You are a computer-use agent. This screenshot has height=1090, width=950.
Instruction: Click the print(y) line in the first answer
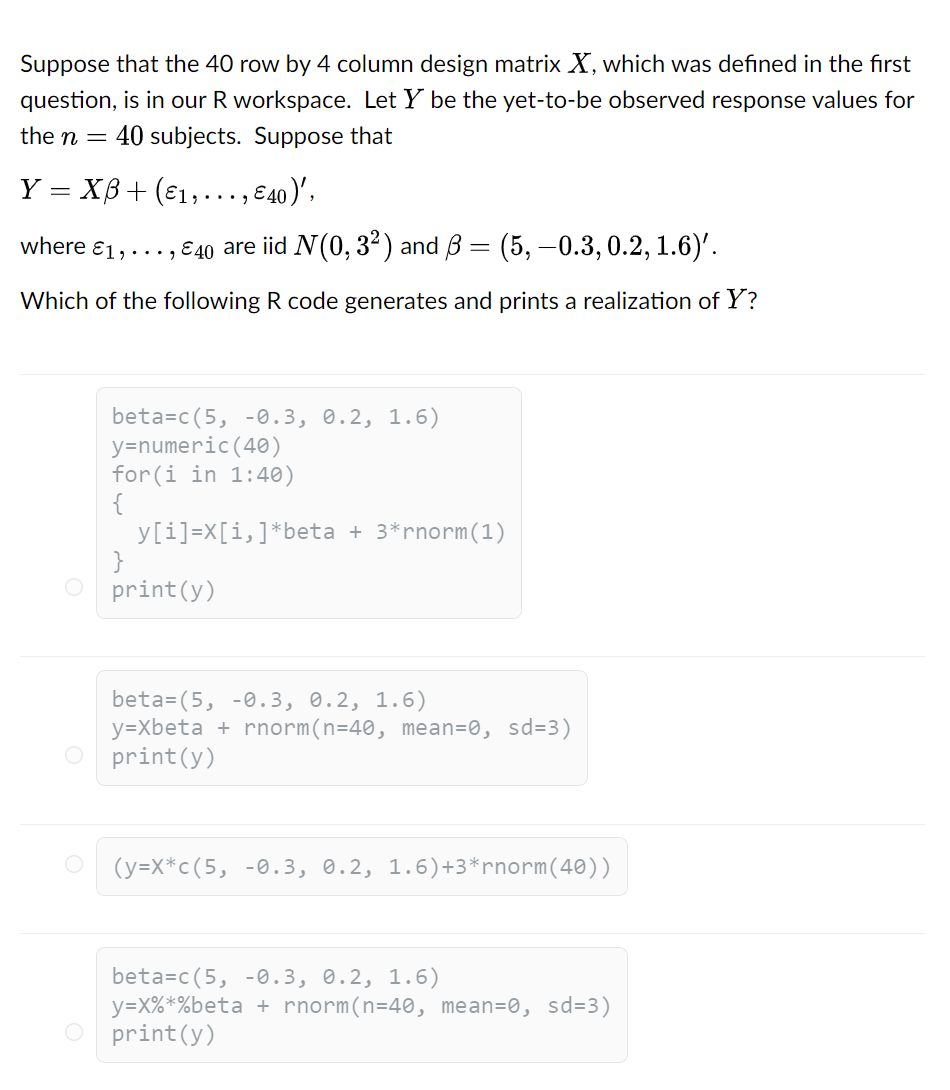tap(162, 589)
